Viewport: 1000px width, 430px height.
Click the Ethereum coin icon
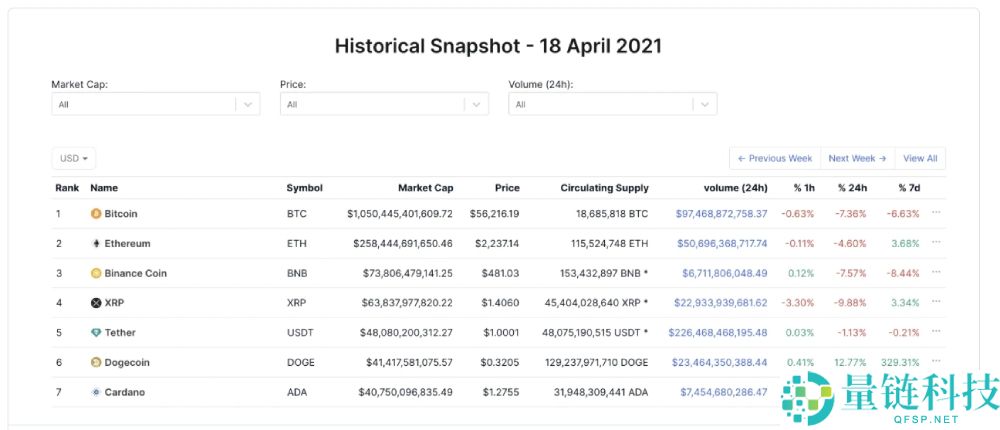point(96,243)
